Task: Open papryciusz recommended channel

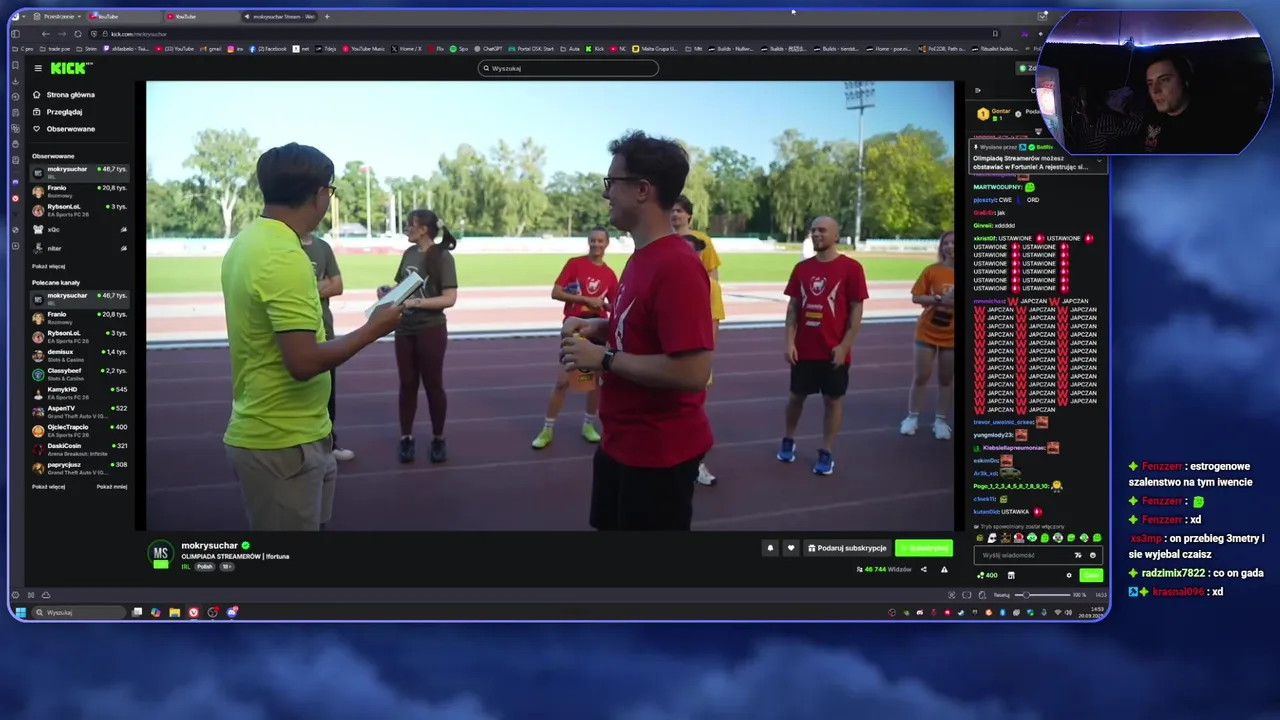Action: 80,467
